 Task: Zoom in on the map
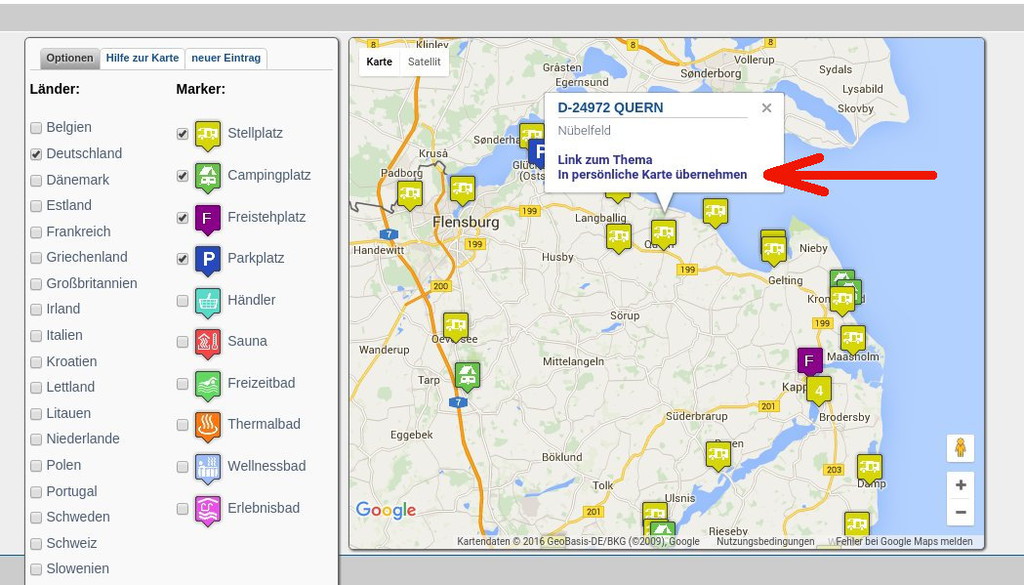pyautogui.click(x=960, y=485)
